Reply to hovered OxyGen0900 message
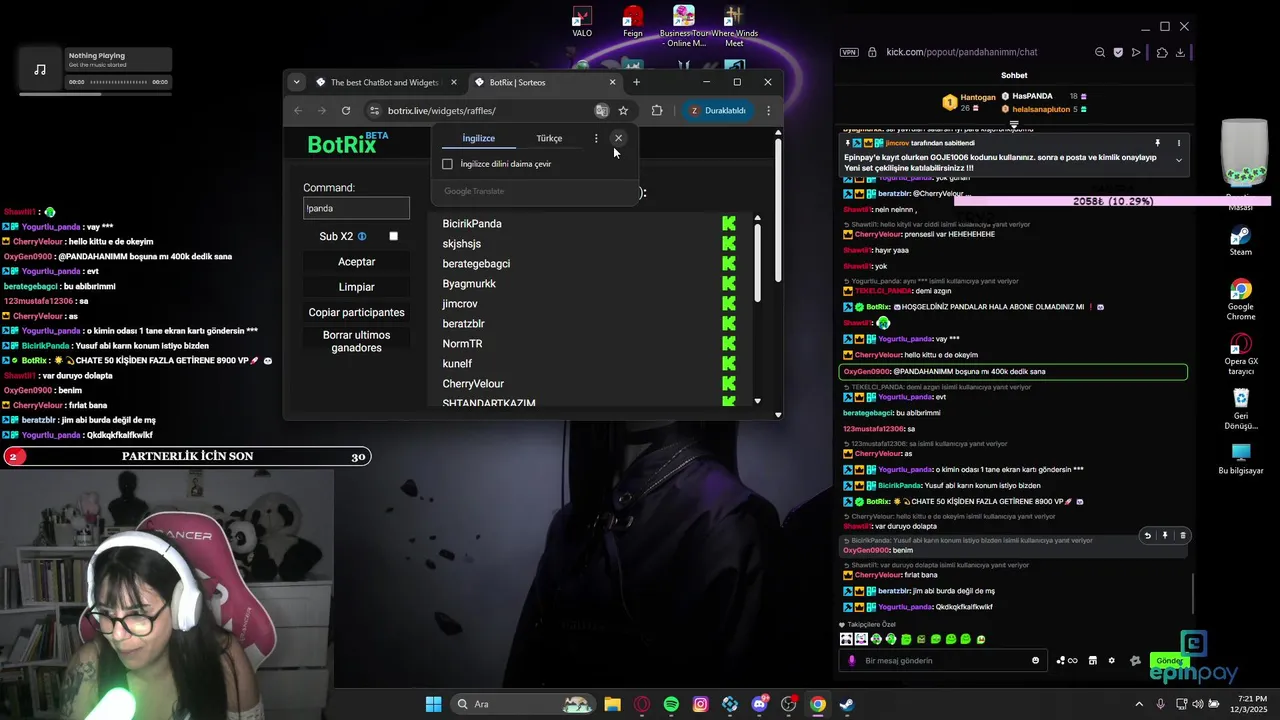The height and width of the screenshot is (720, 1280). 1147,536
